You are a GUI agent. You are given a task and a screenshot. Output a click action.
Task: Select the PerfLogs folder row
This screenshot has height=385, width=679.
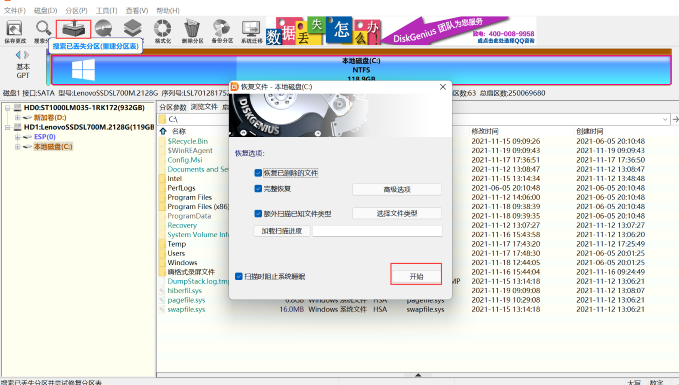[181, 188]
